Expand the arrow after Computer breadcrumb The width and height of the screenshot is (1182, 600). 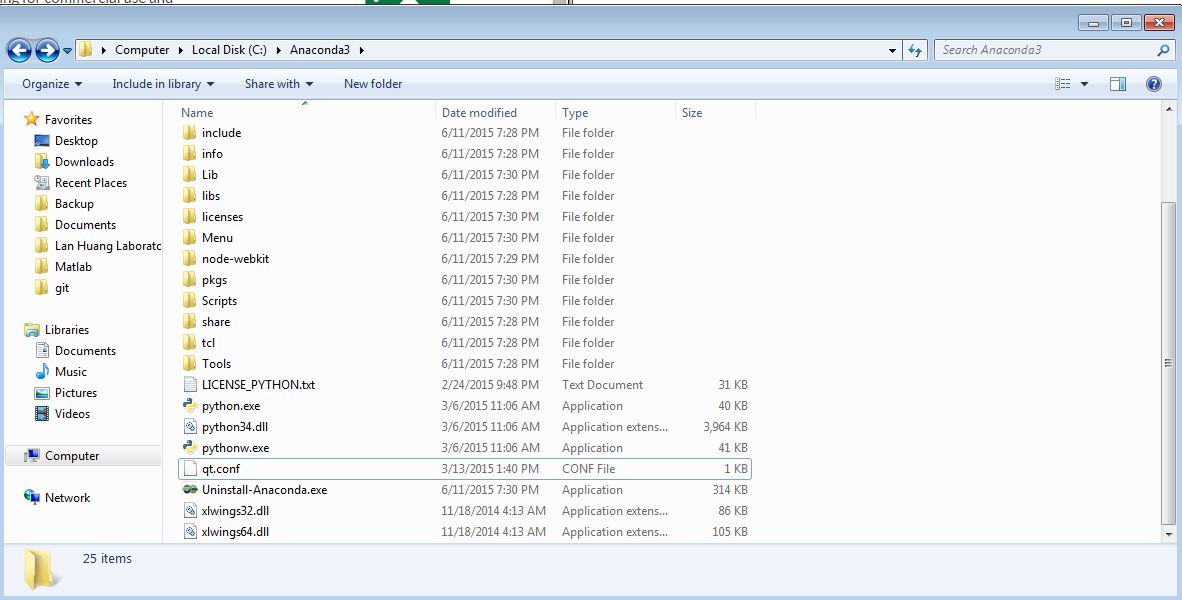click(181, 50)
